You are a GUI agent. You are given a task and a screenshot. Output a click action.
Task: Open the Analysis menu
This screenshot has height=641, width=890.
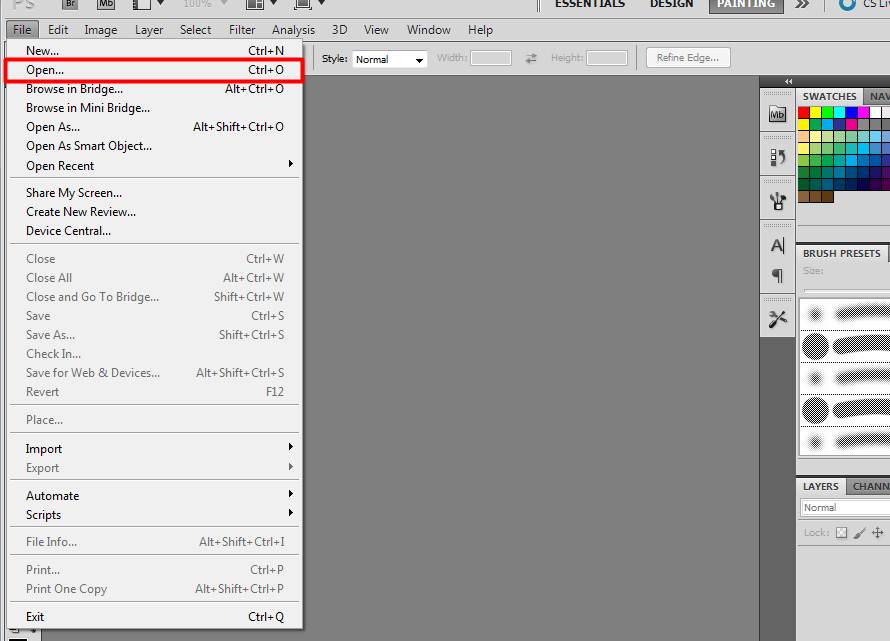click(293, 30)
